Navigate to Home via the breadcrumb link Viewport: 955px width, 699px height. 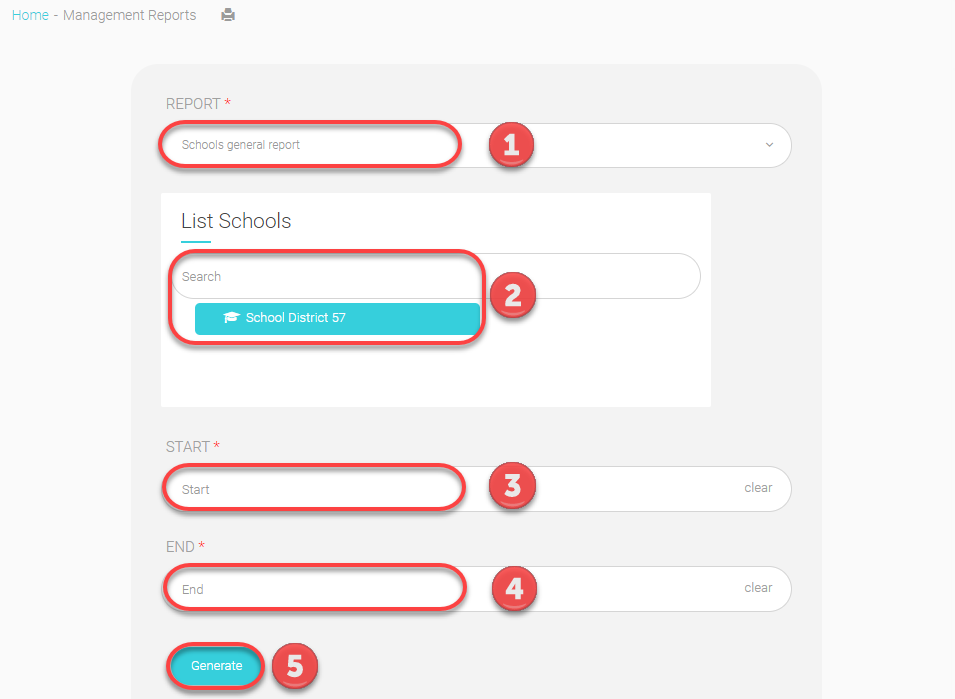coord(30,15)
